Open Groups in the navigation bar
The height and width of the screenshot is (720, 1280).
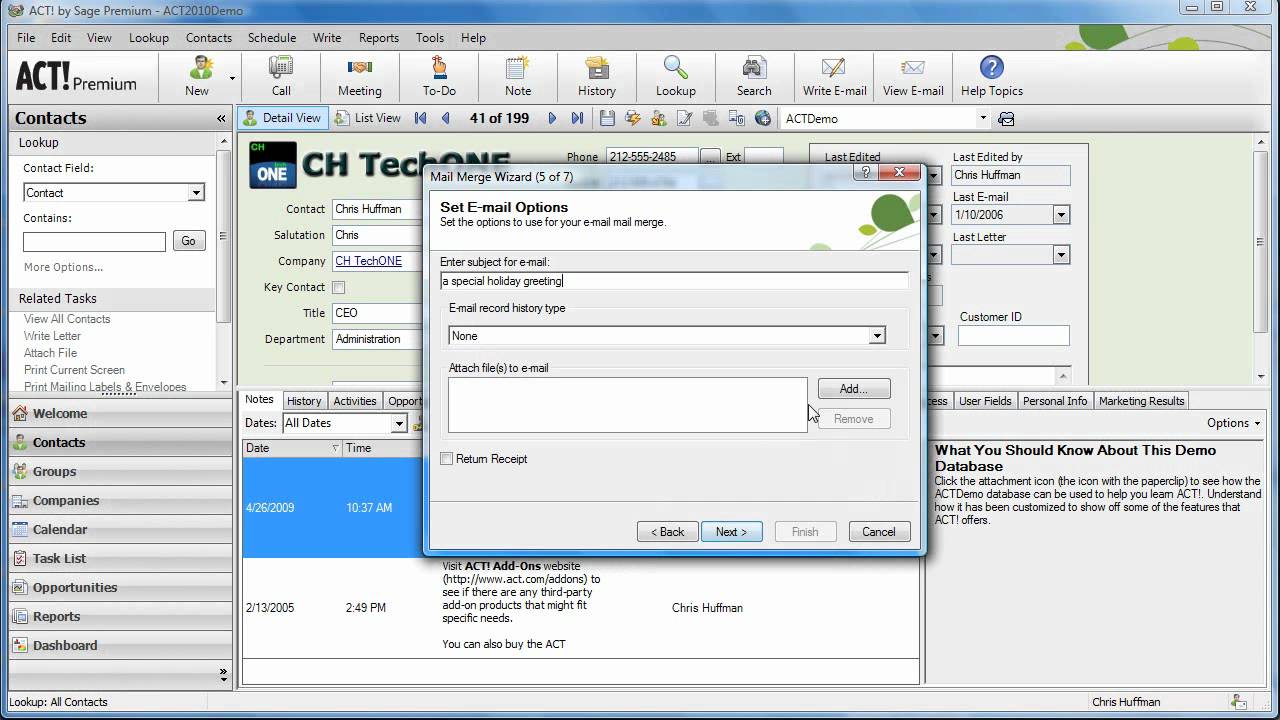[x=120, y=471]
